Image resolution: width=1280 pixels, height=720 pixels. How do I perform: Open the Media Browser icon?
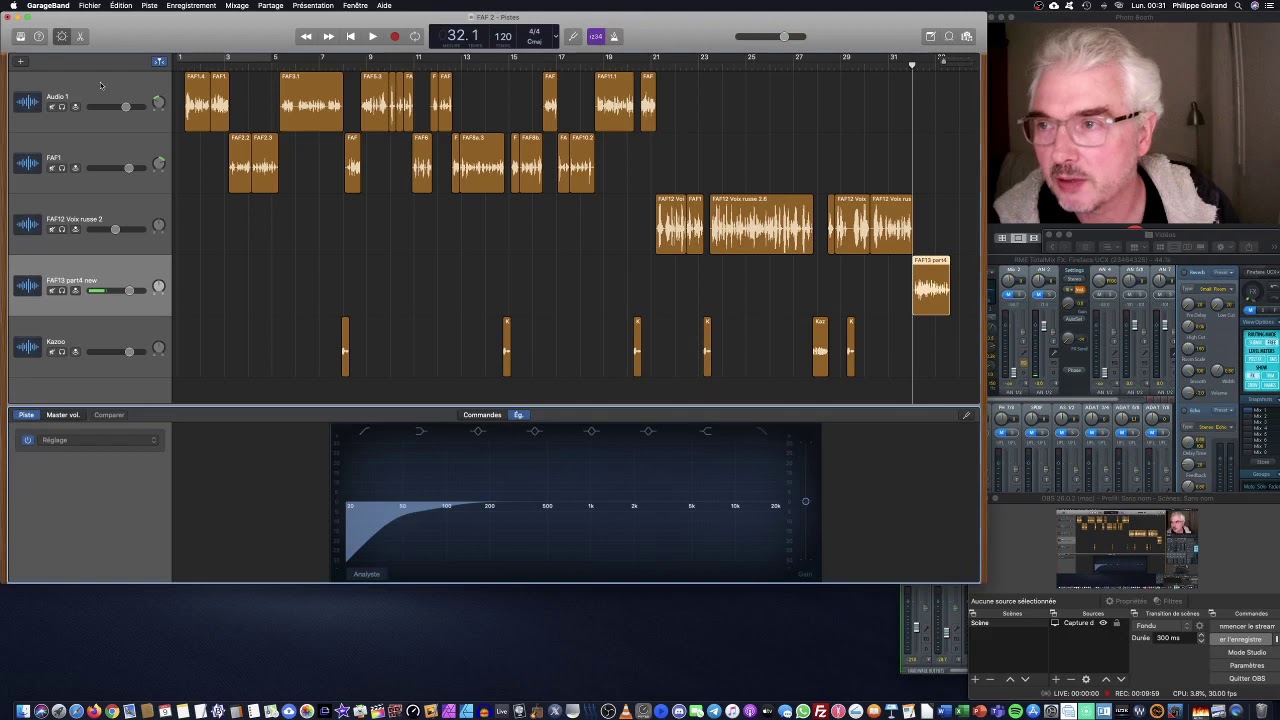click(x=967, y=36)
